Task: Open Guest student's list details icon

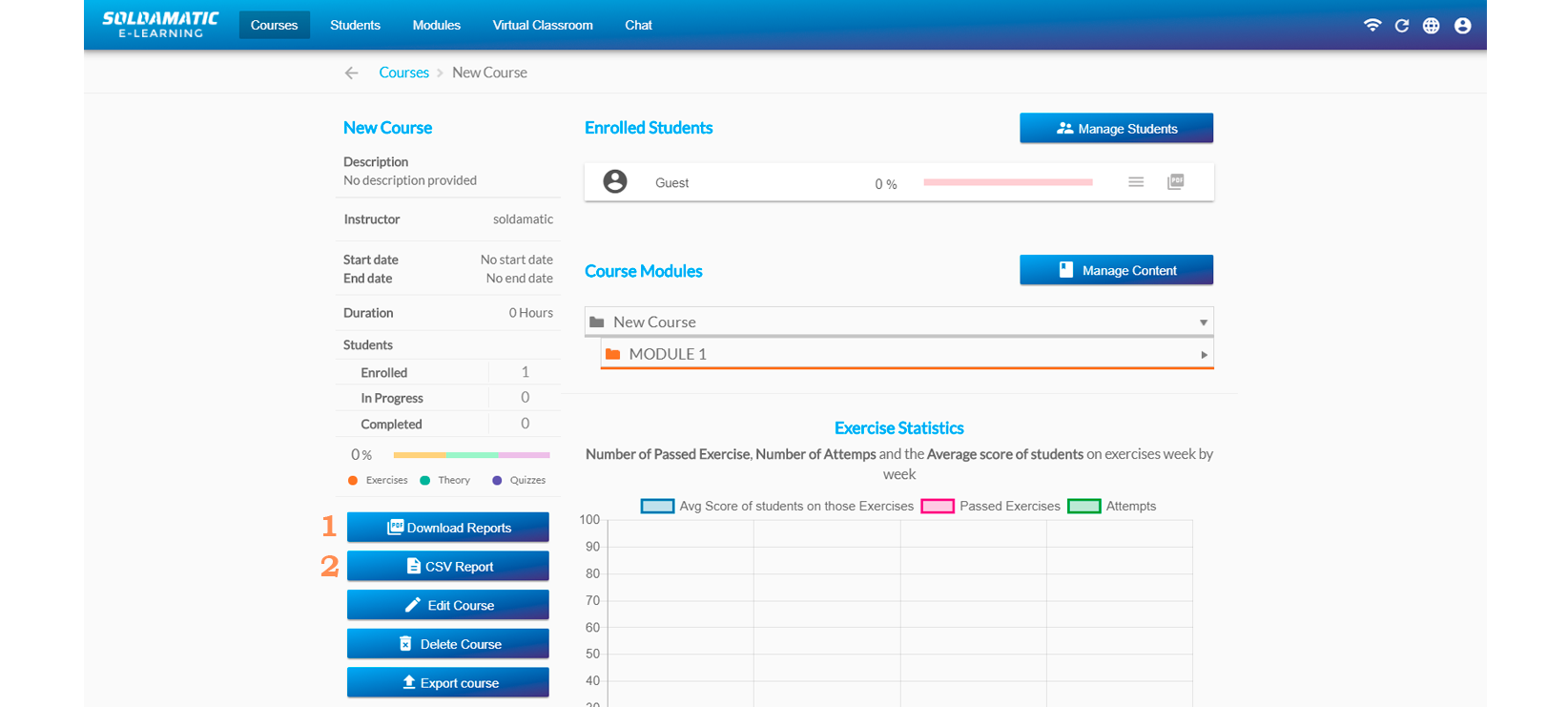Action: pos(1136,182)
